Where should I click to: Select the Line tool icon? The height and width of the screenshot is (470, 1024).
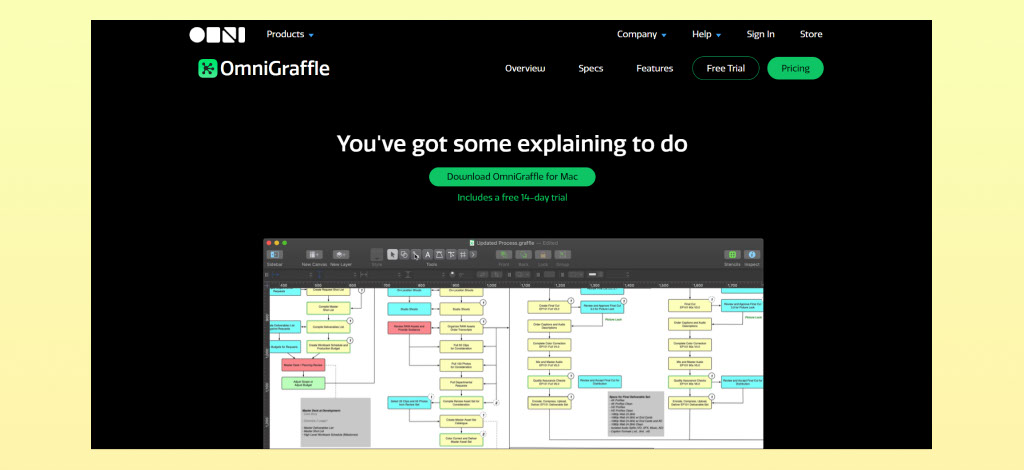click(416, 255)
